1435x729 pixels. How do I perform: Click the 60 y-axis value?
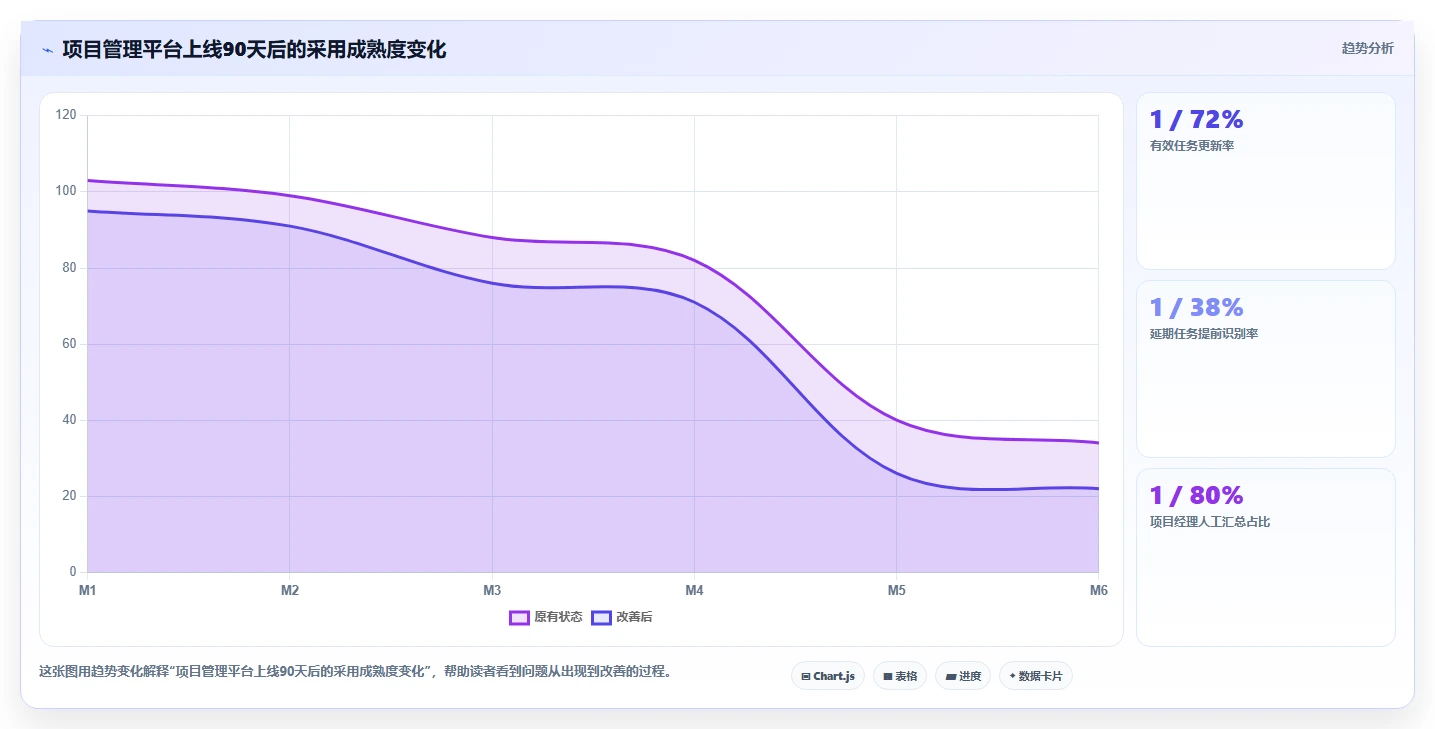pos(69,344)
